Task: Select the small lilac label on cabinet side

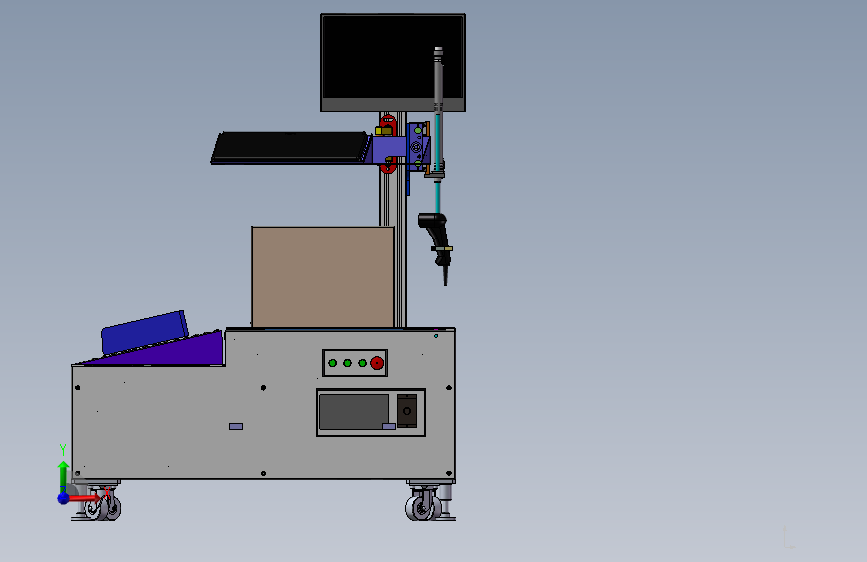Action: [236, 426]
